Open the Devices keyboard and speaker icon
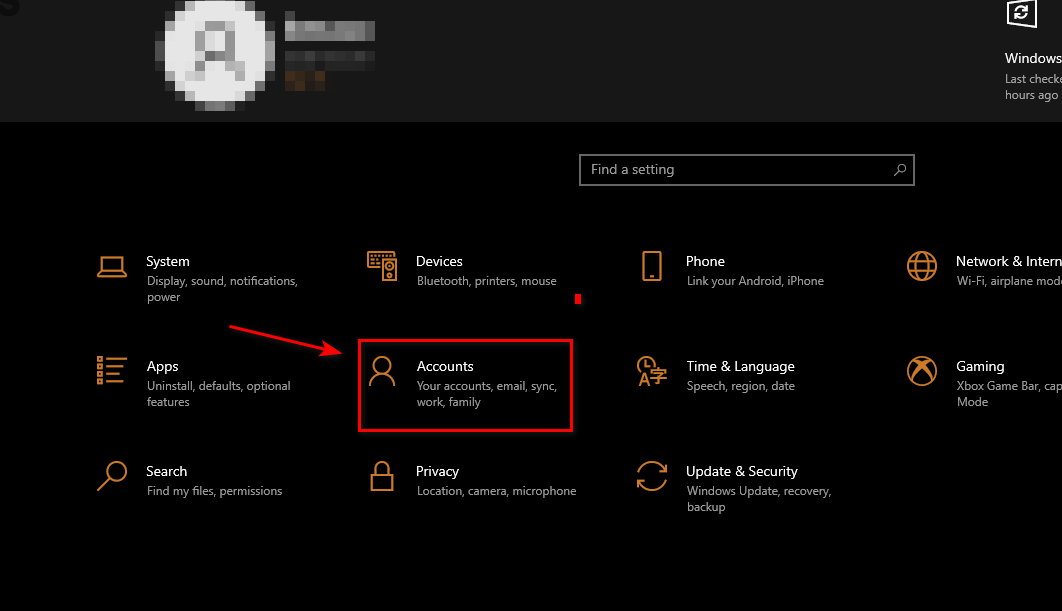The height and width of the screenshot is (611, 1062). point(382,266)
